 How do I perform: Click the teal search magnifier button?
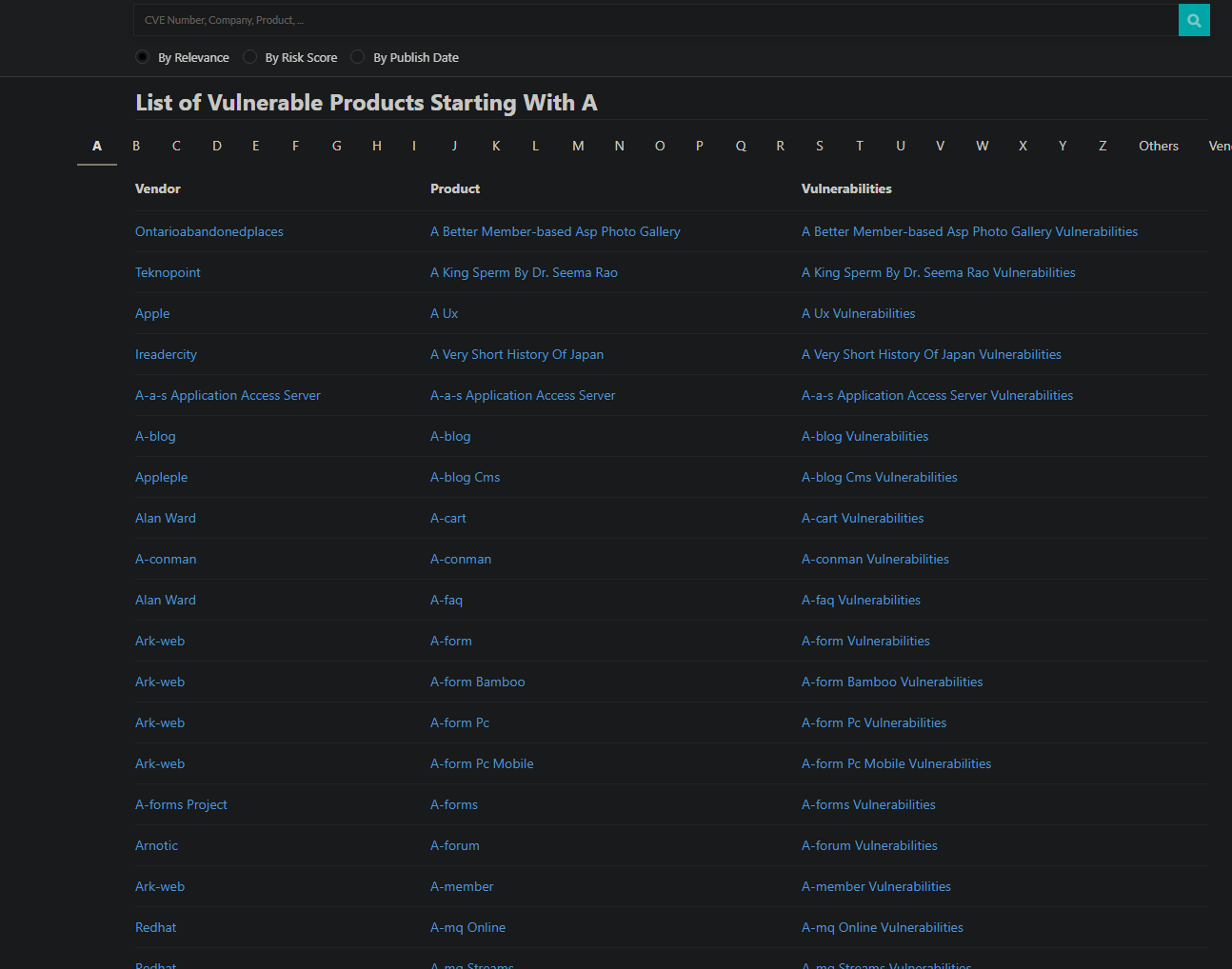(x=1194, y=20)
